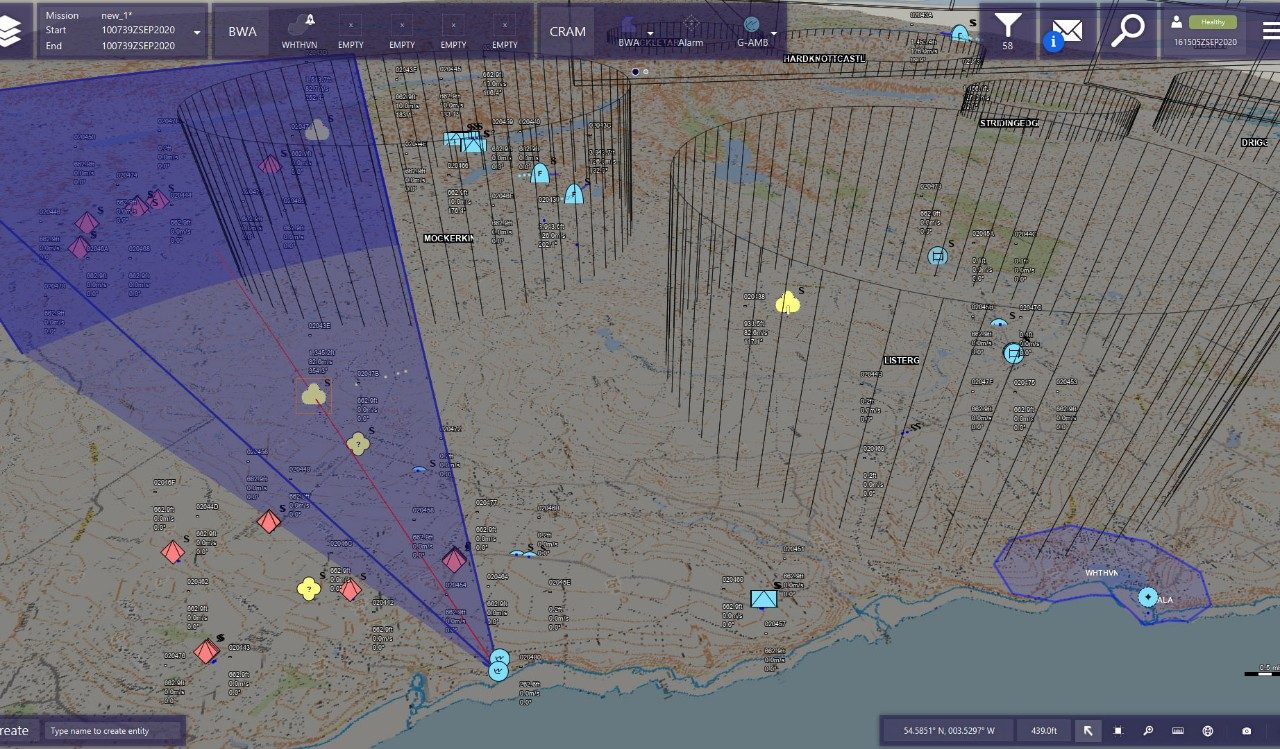
Task: Activate the area selection box tool
Action: tap(1118, 731)
